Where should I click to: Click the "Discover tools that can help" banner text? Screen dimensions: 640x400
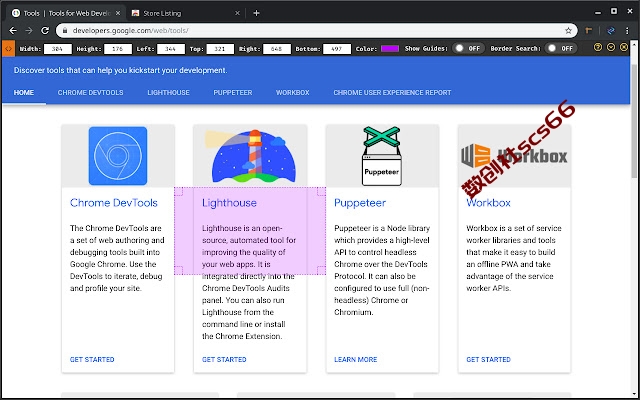(120, 70)
